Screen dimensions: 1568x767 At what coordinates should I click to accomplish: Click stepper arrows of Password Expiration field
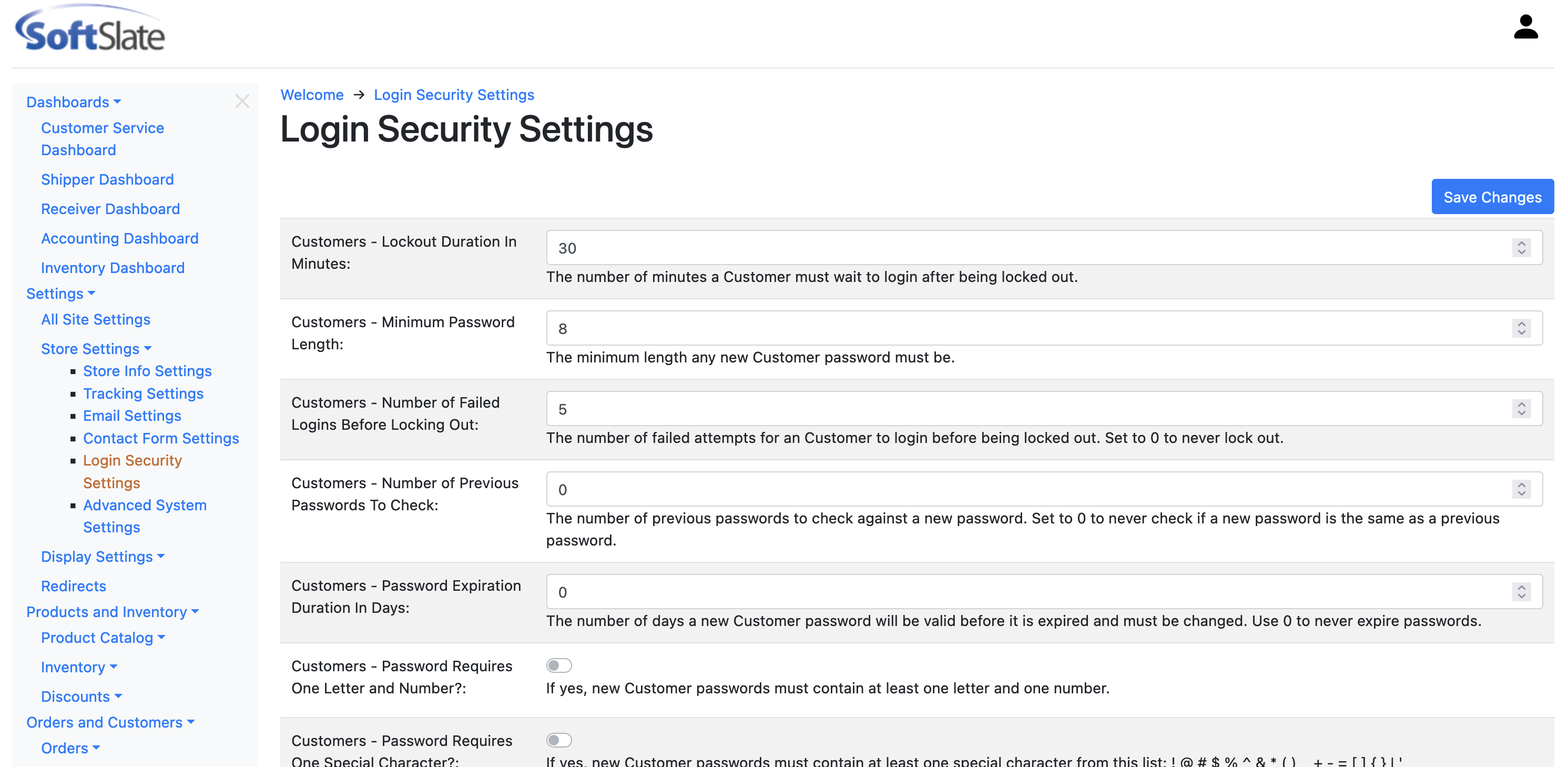click(x=1521, y=591)
